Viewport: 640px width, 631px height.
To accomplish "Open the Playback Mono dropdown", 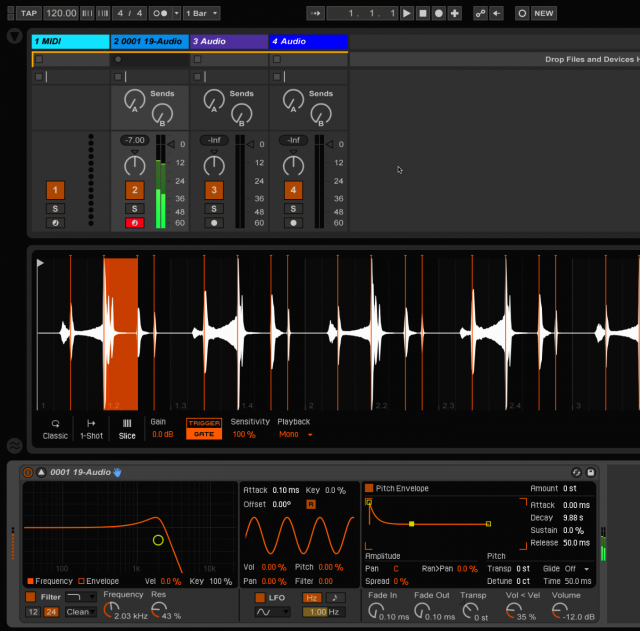I will 295,435.
